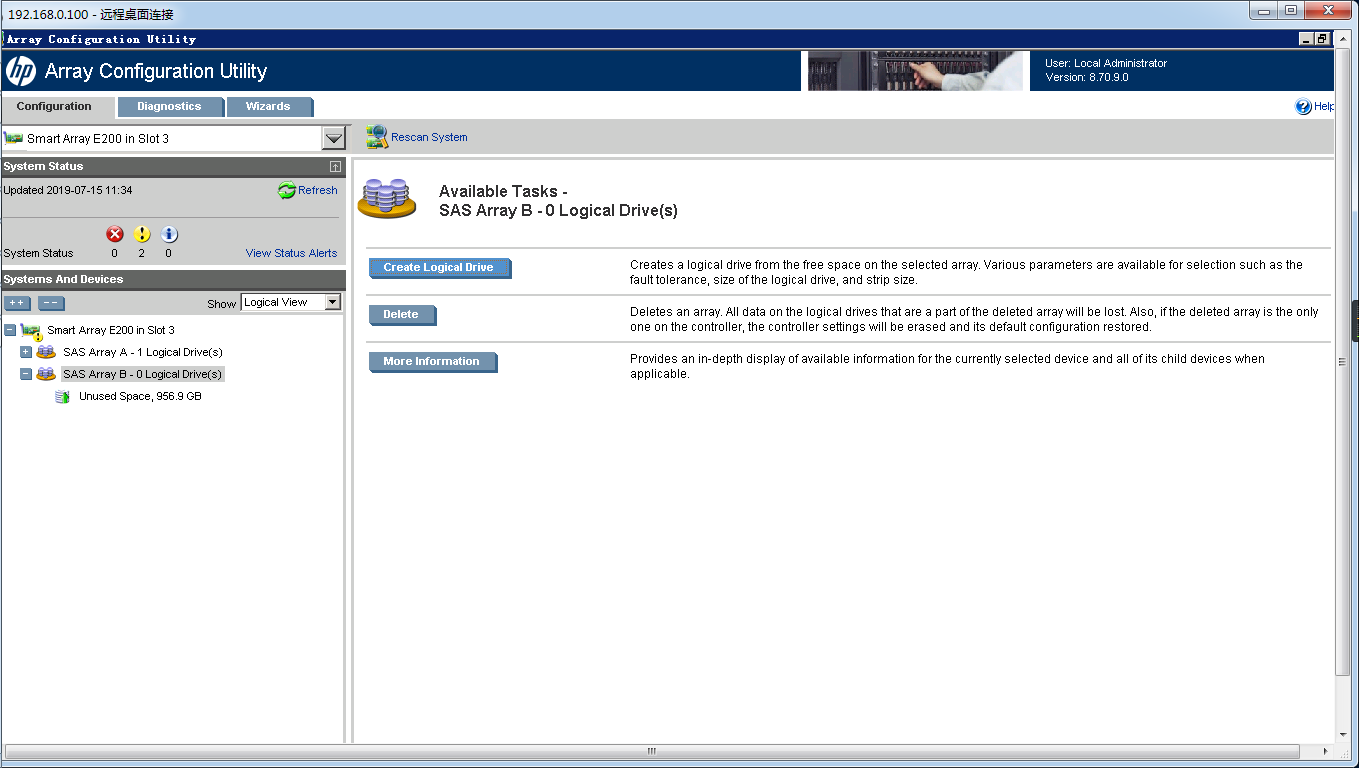1359x768 pixels.
Task: Open the controller selection dropdown arrow
Action: pos(333,139)
